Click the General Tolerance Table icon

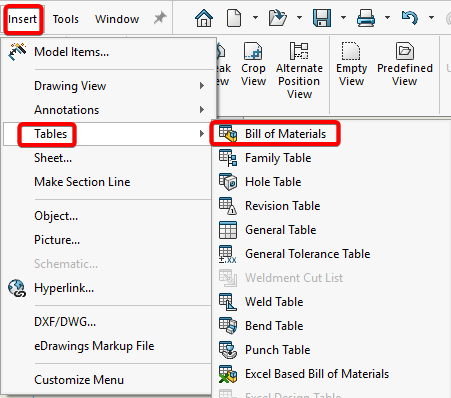pos(228,254)
